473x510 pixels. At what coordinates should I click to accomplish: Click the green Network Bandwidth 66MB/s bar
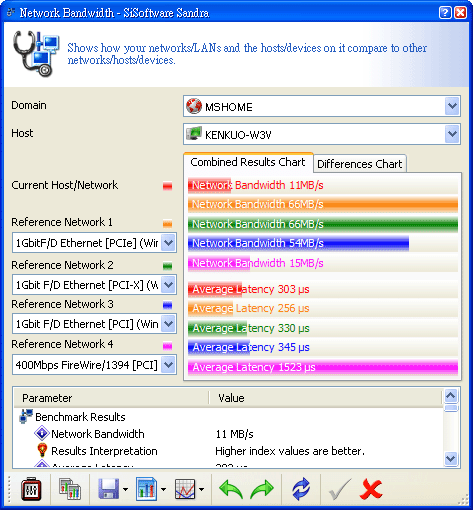pos(323,224)
